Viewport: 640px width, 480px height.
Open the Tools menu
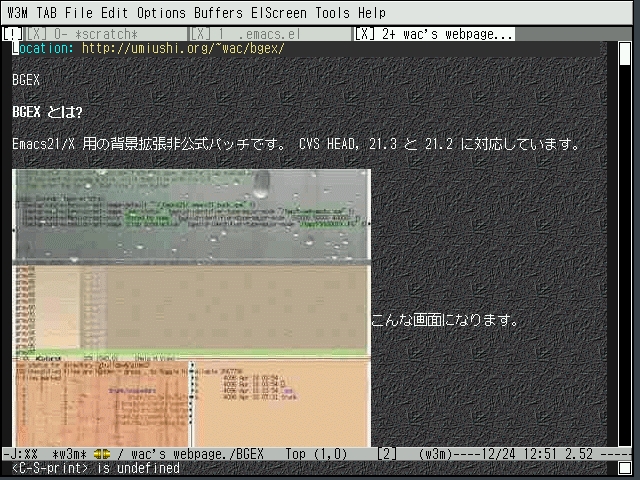332,13
